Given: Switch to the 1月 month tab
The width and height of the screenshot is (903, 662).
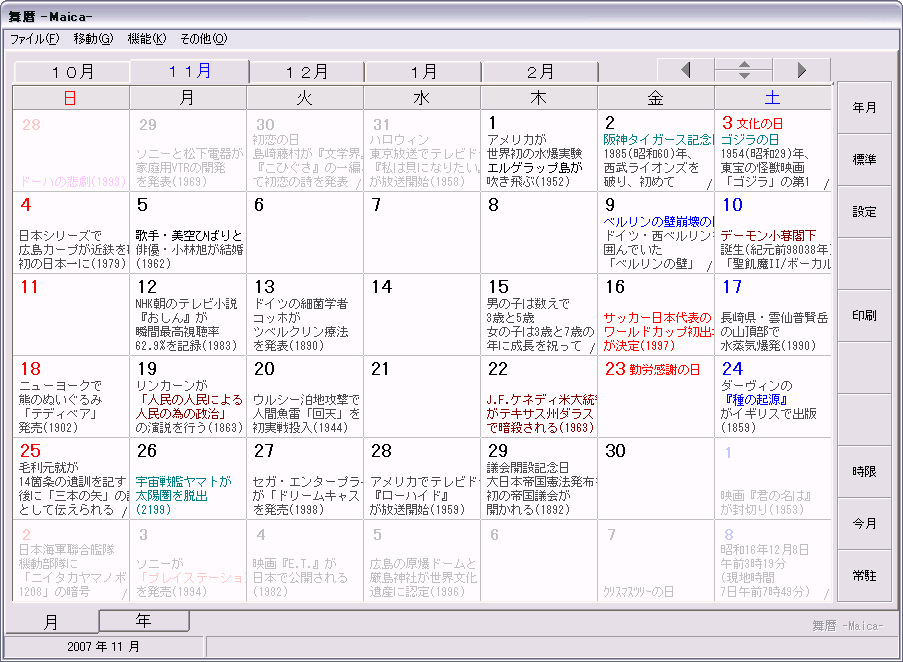Looking at the screenshot, I should [x=423, y=72].
